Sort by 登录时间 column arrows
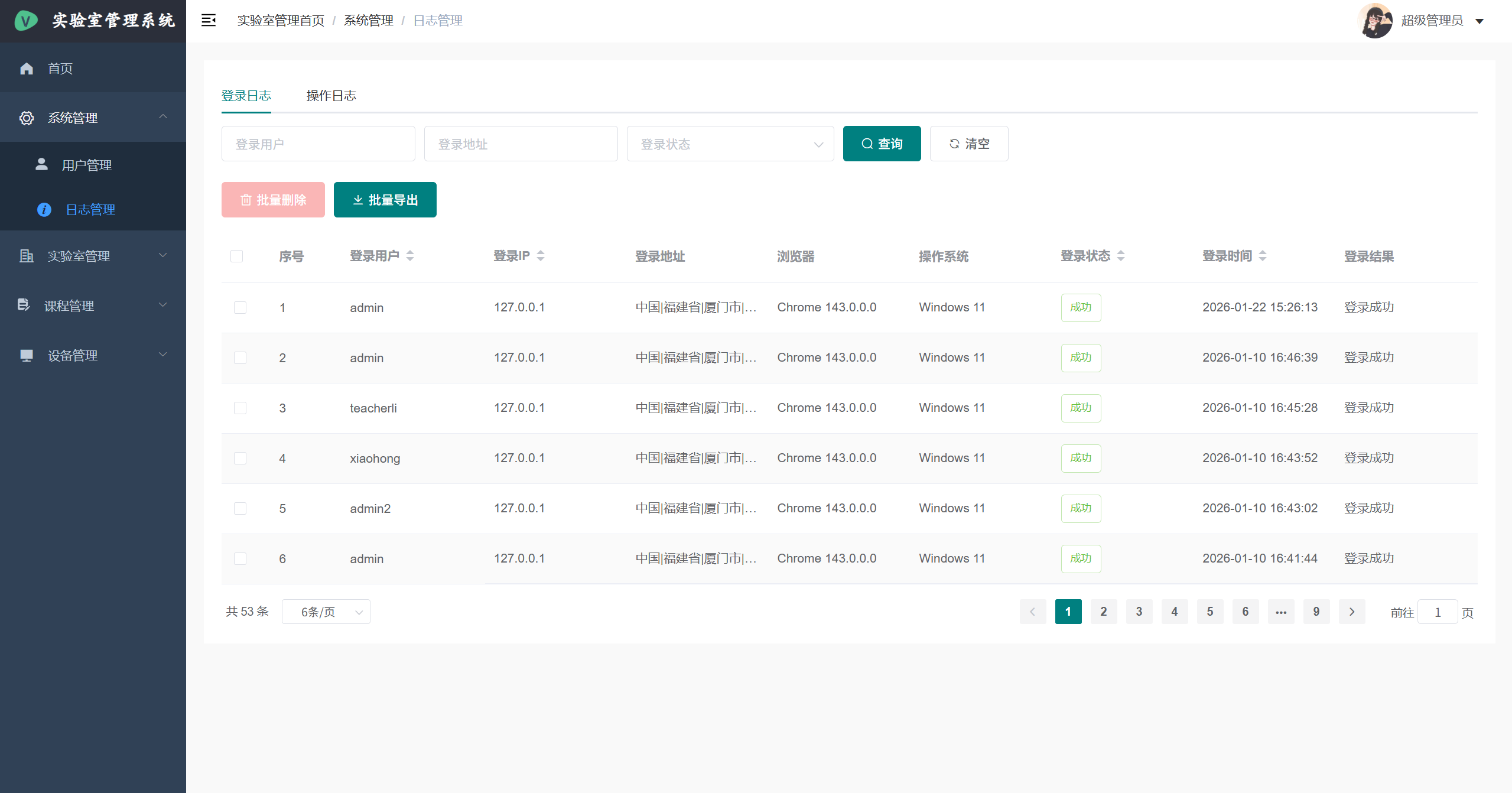 pos(1263,256)
